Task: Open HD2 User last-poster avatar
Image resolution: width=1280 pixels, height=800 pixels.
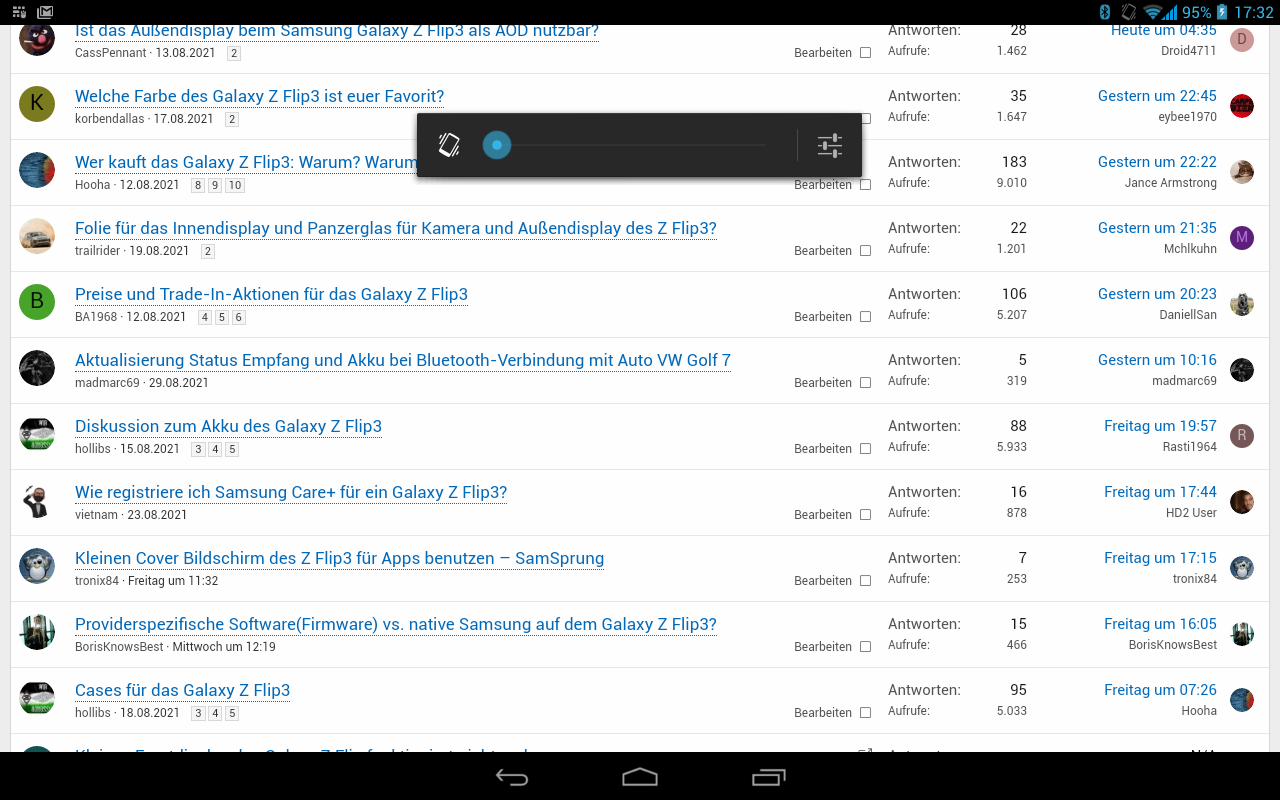Action: pyautogui.click(x=1242, y=502)
